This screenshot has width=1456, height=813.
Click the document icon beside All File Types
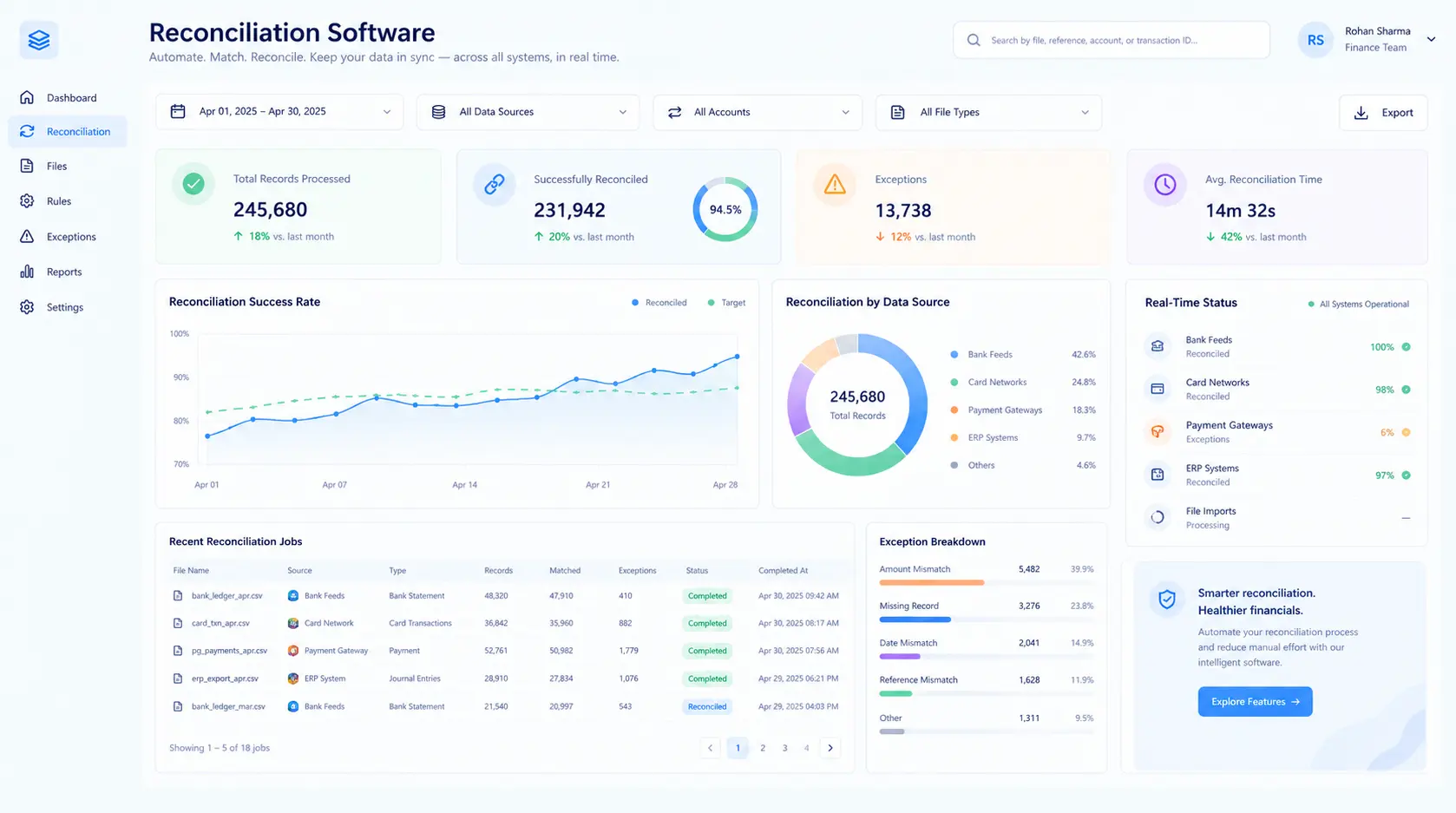[x=898, y=112]
